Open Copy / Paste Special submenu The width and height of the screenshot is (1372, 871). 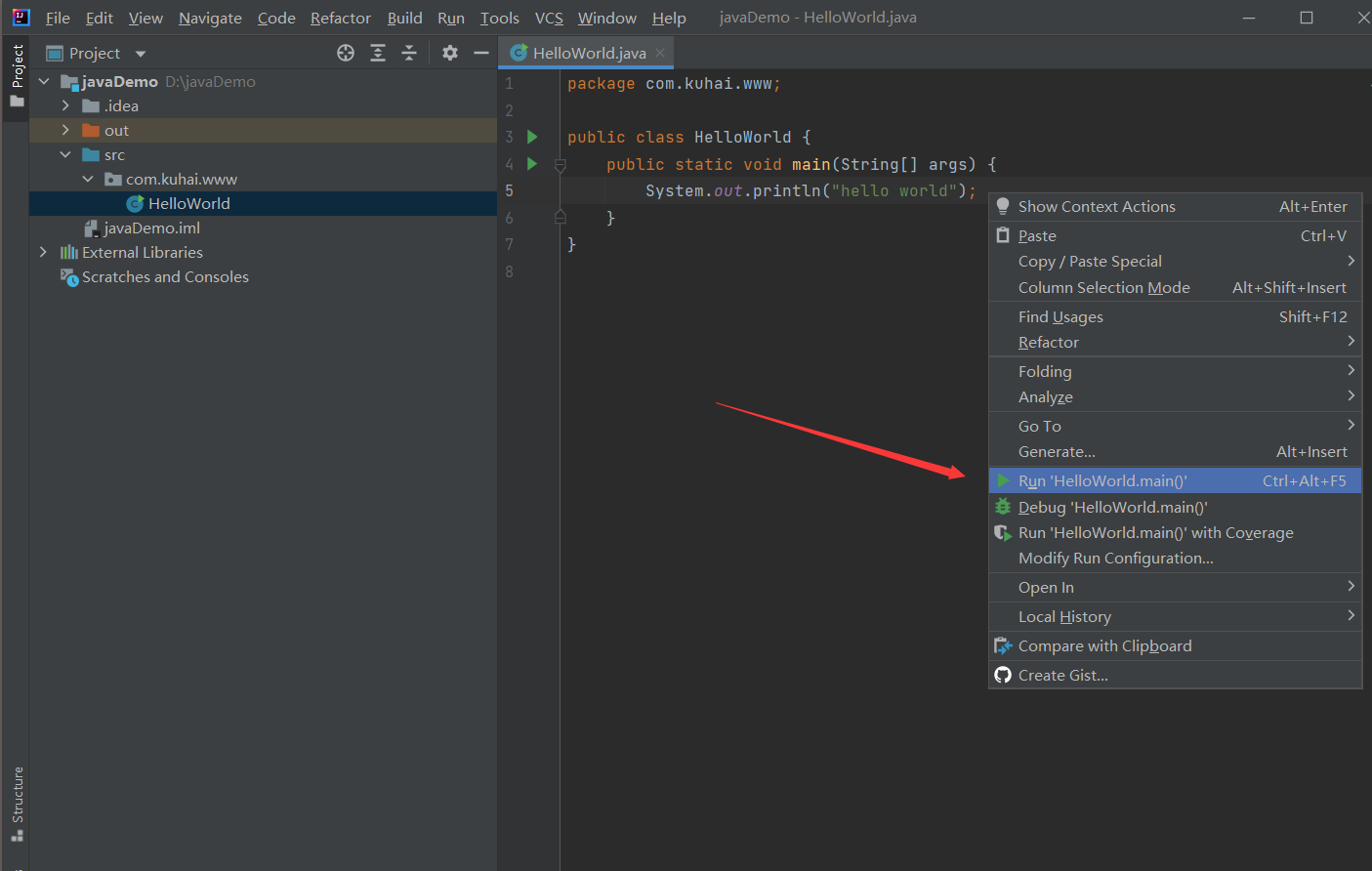1175,261
